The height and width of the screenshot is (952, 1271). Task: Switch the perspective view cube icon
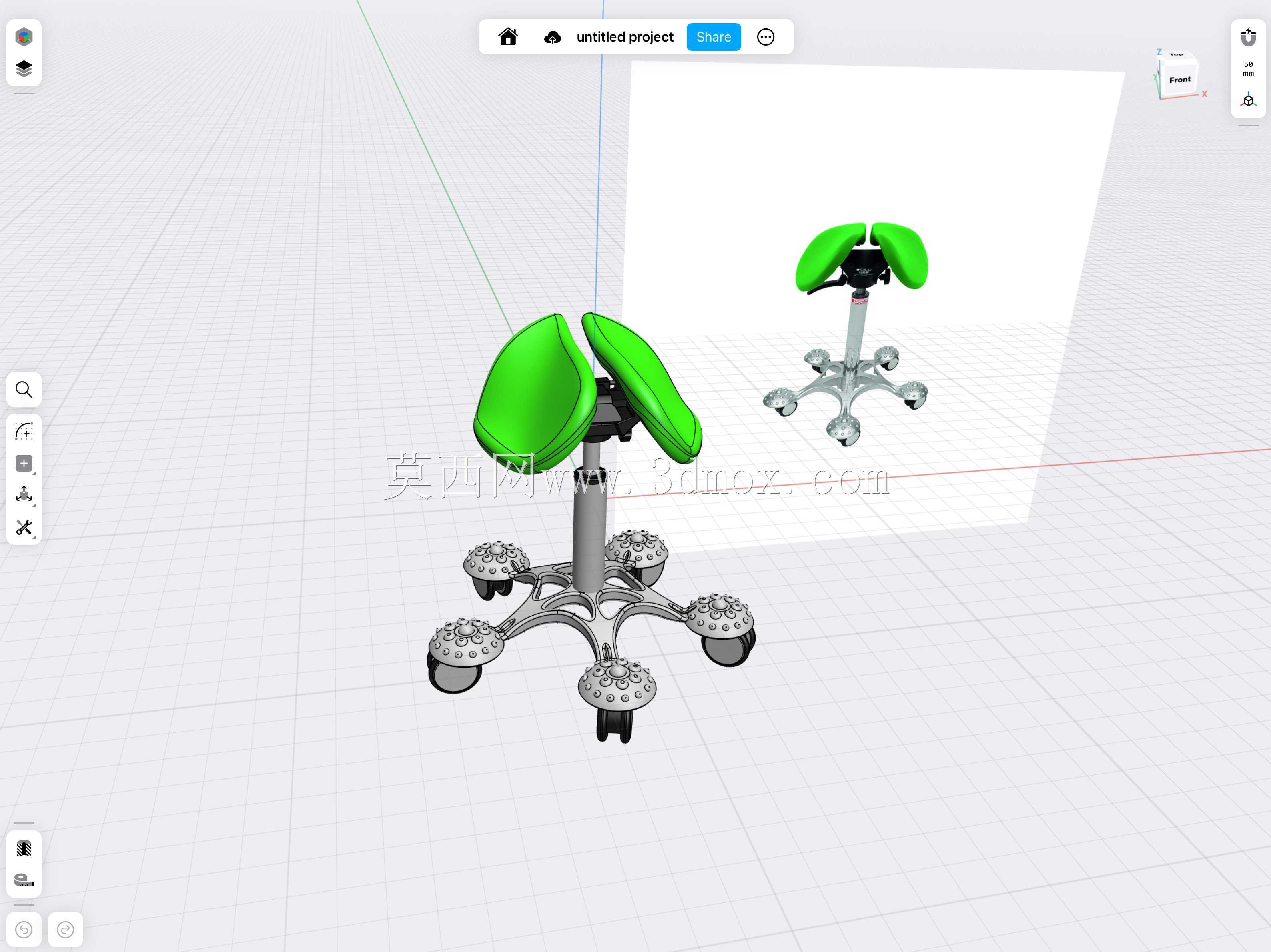1248,100
